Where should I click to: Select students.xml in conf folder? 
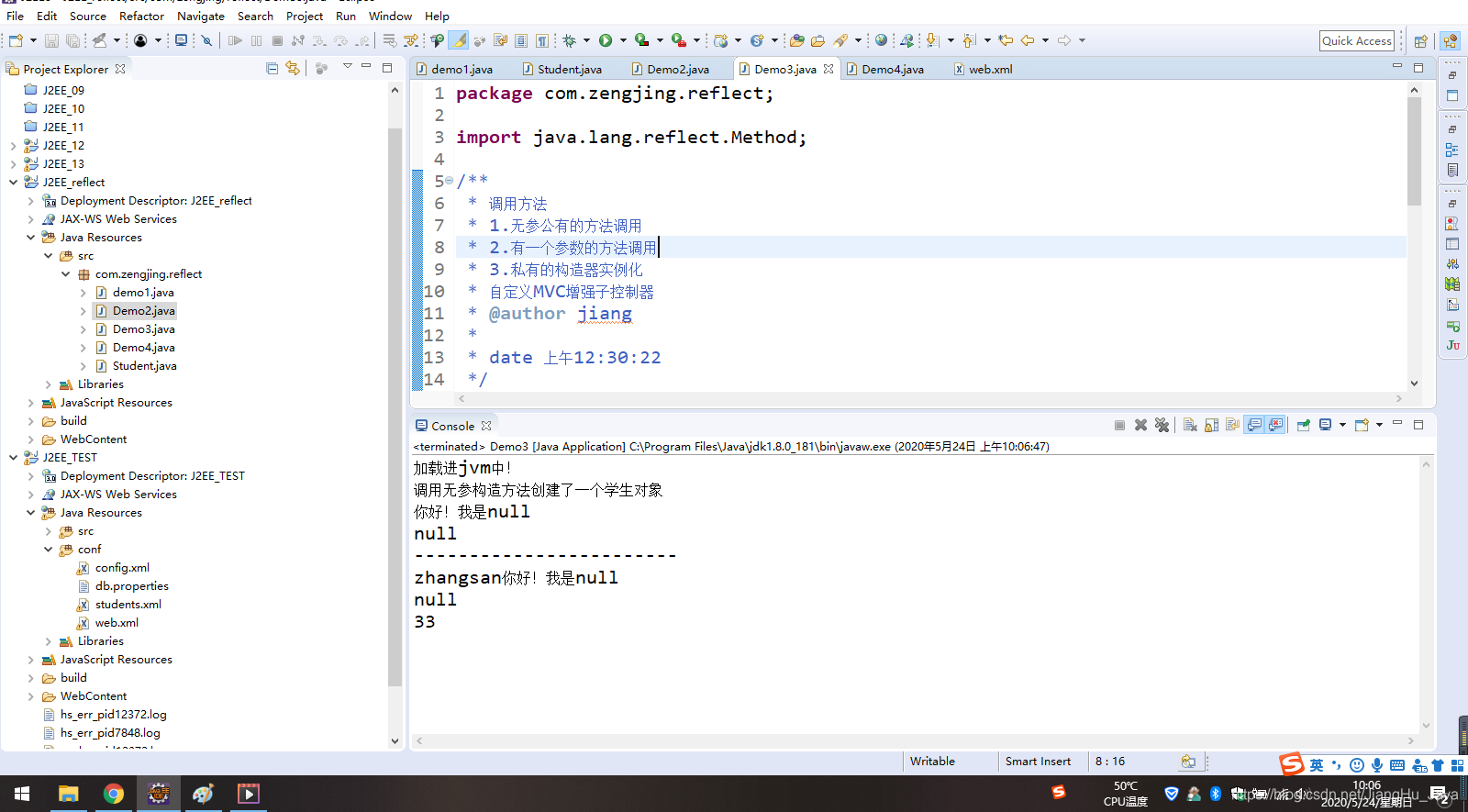[128, 605]
